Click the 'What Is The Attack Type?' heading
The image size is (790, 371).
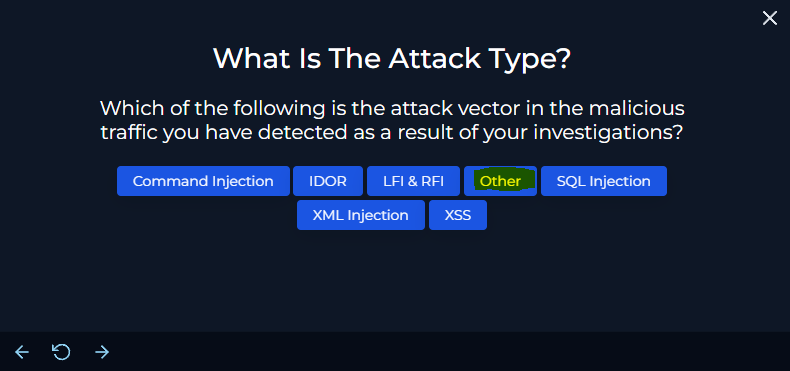[x=392, y=58]
